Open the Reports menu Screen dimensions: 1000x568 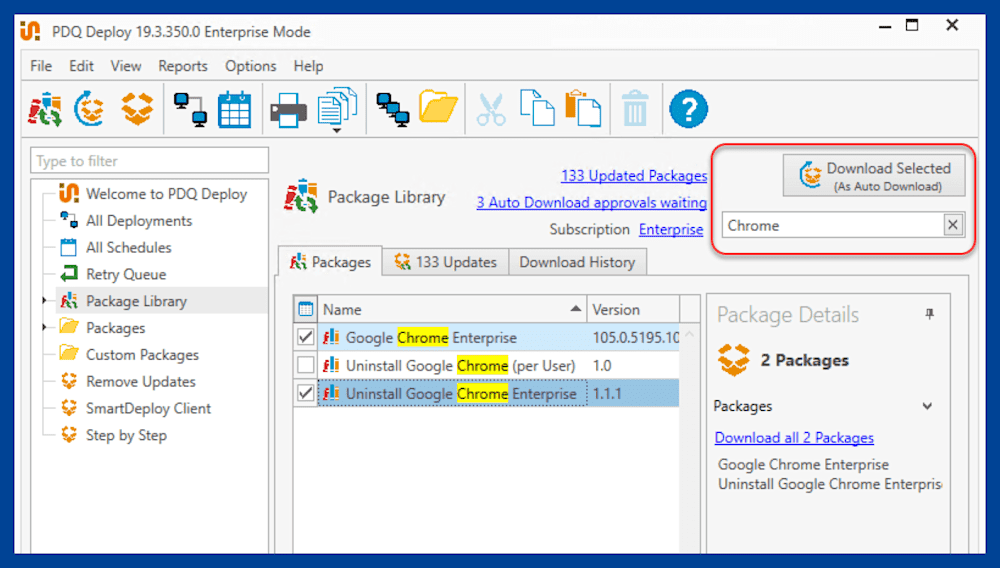point(183,66)
